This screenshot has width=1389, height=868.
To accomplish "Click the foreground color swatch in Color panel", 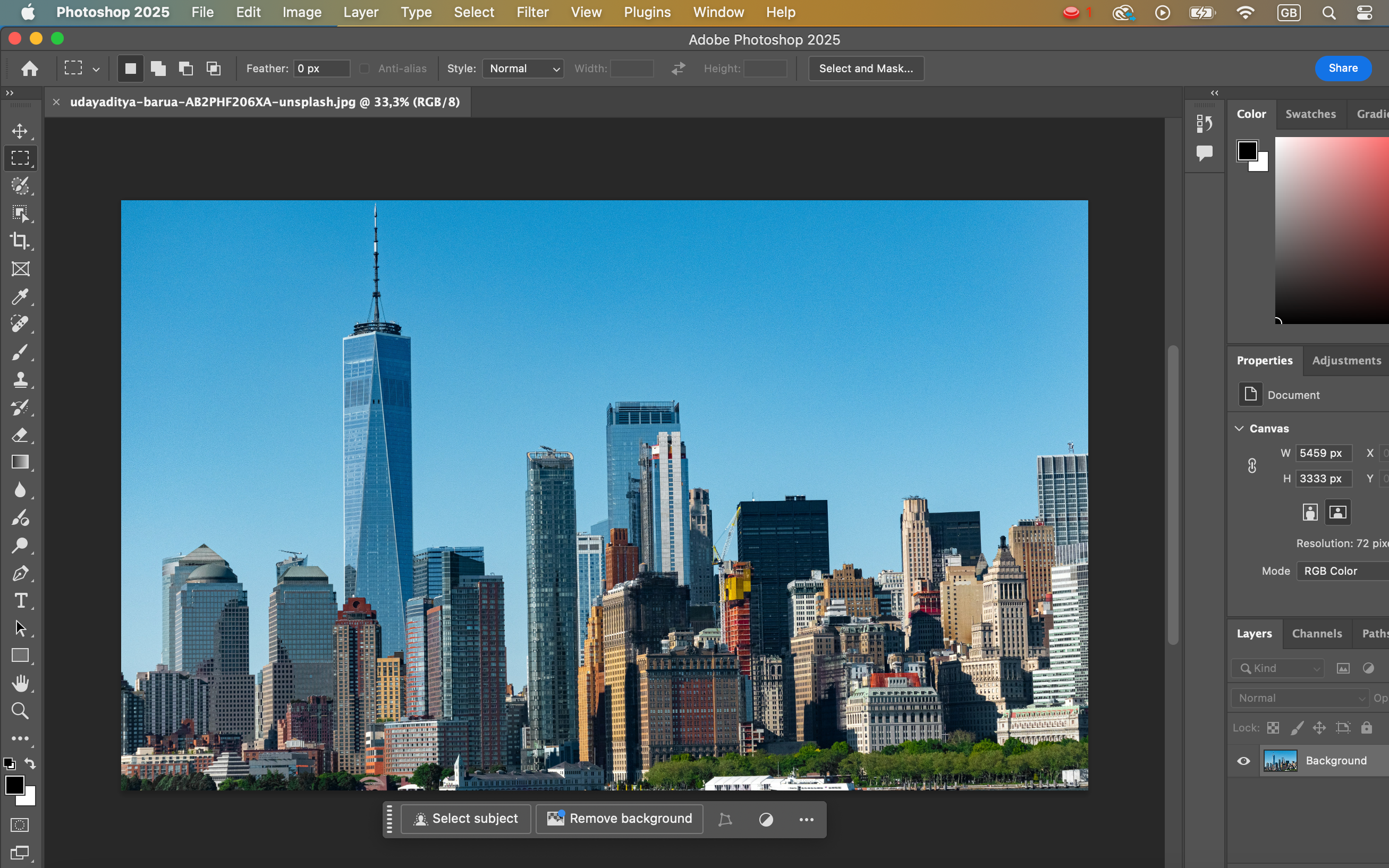I will coord(1247,150).
